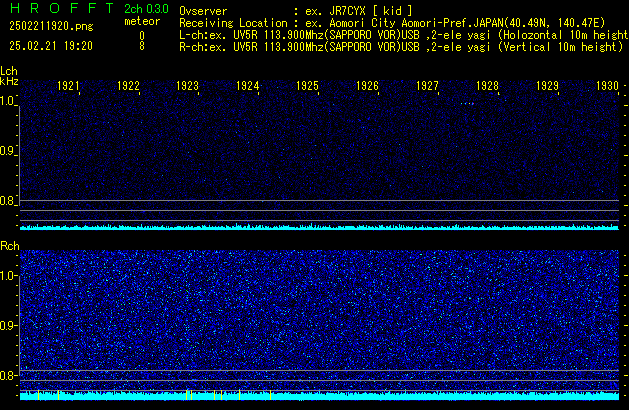Click the 'kHz' axis unit label
Screen dimensions: 629x410
coord(9,81)
